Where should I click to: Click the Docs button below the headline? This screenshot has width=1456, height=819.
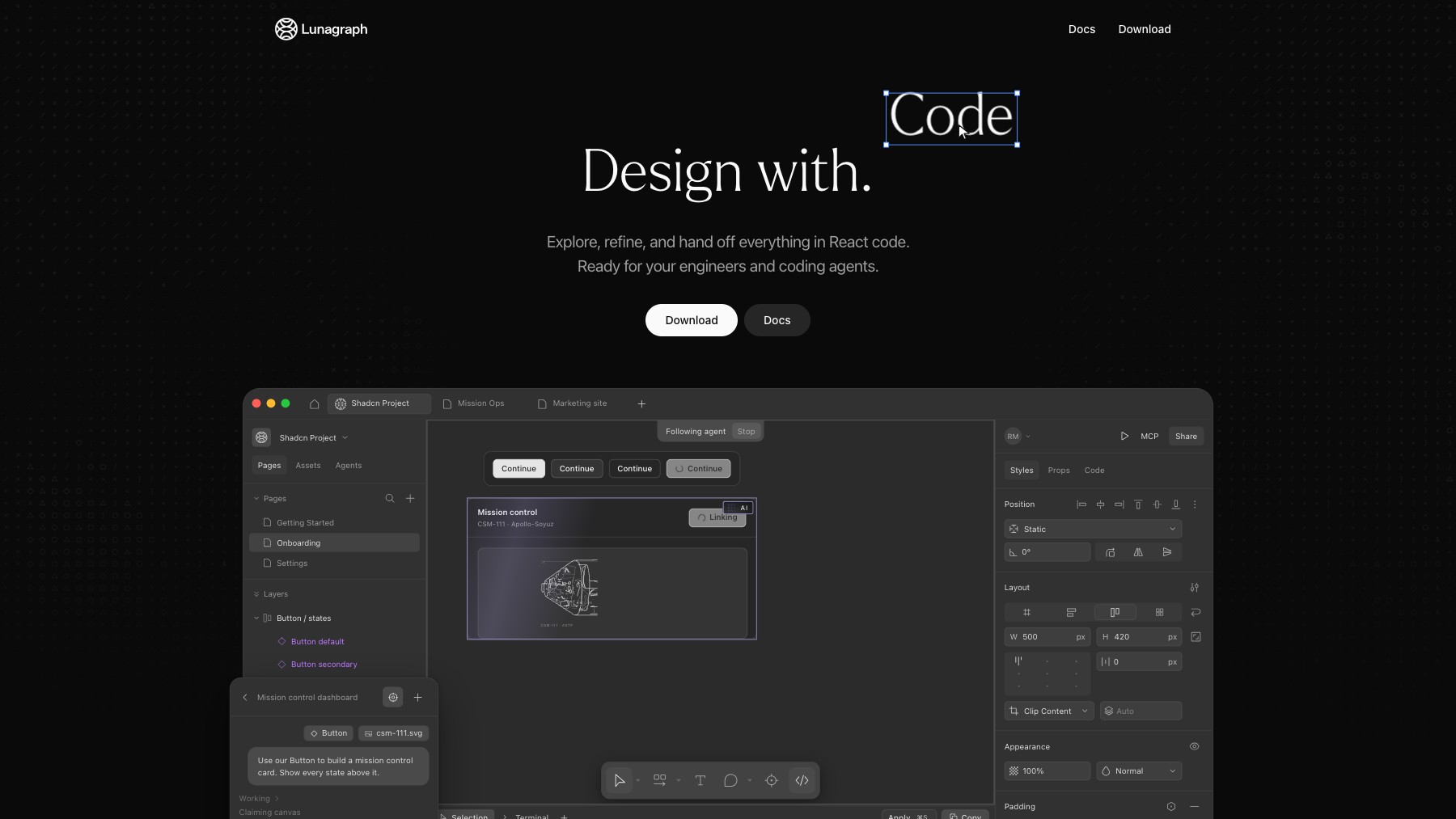(777, 320)
